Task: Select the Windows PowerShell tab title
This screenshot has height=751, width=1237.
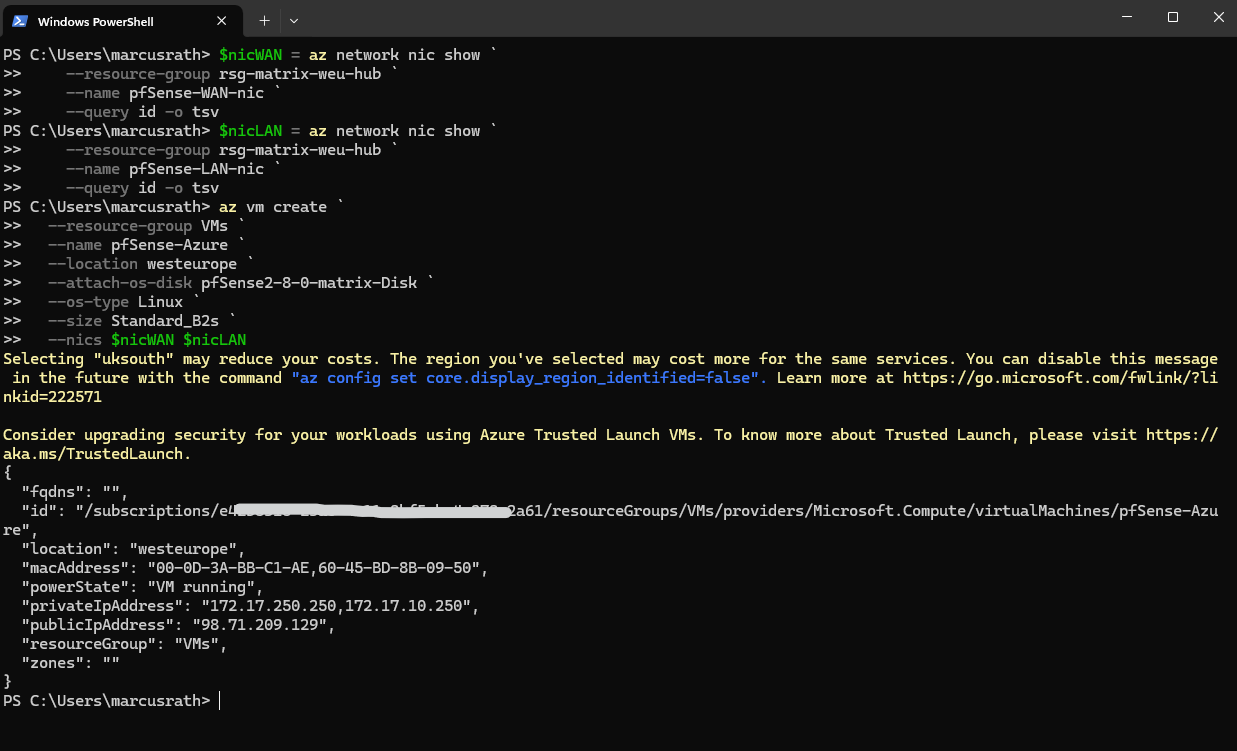Action: pyautogui.click(x=96, y=21)
